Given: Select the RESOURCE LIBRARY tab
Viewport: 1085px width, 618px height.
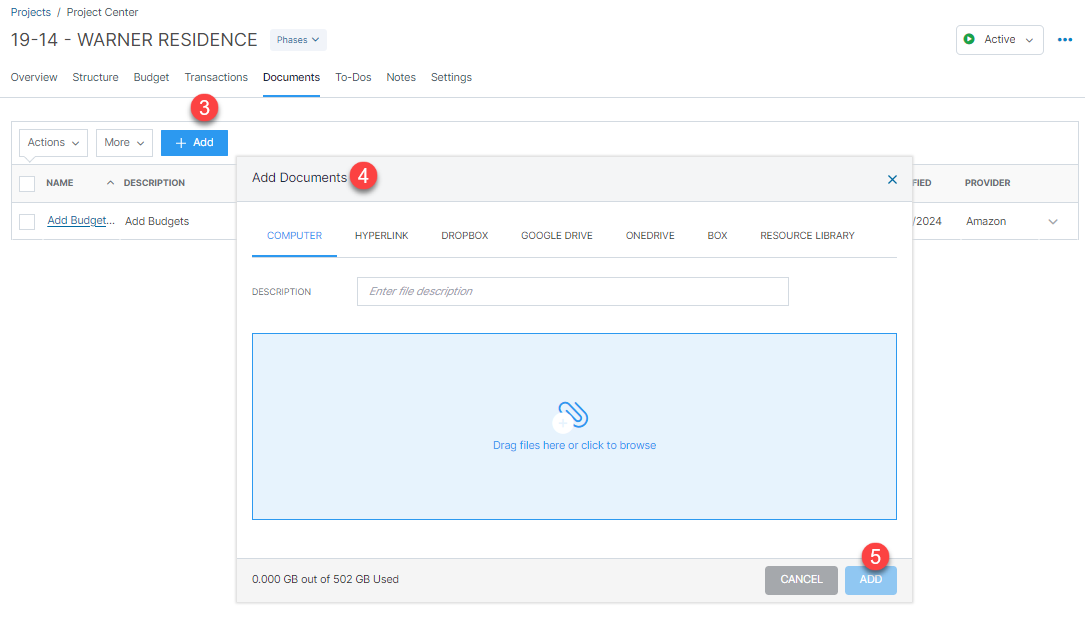Looking at the screenshot, I should 807,235.
